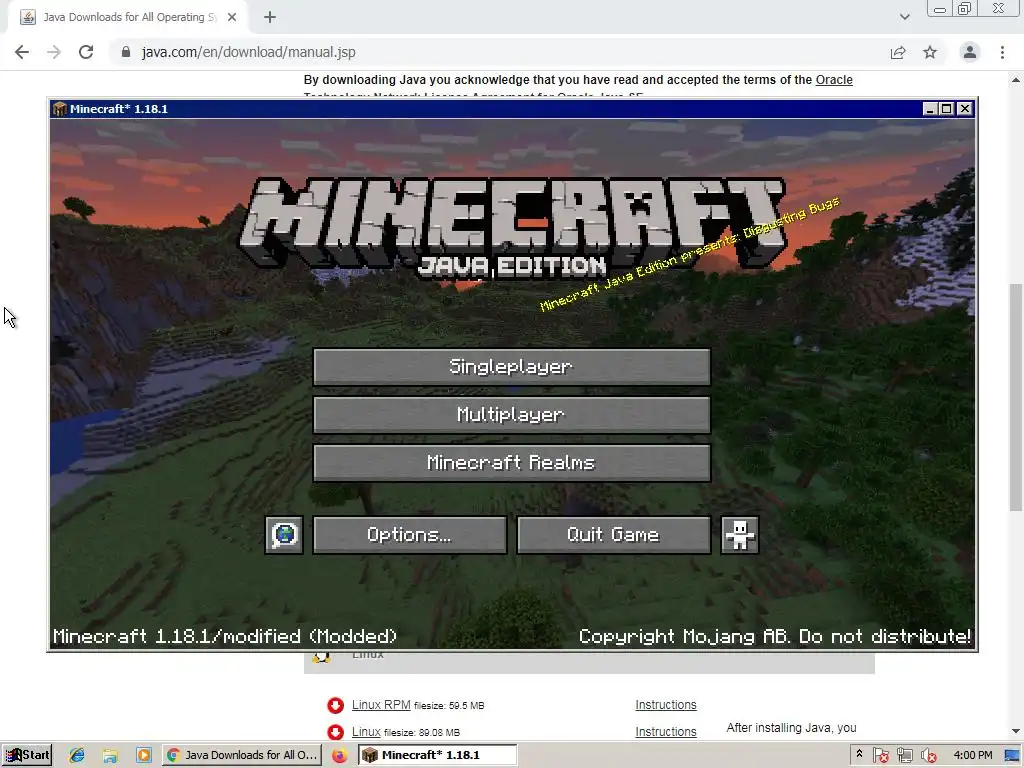Select the Java Downloads browser tab

128,18
